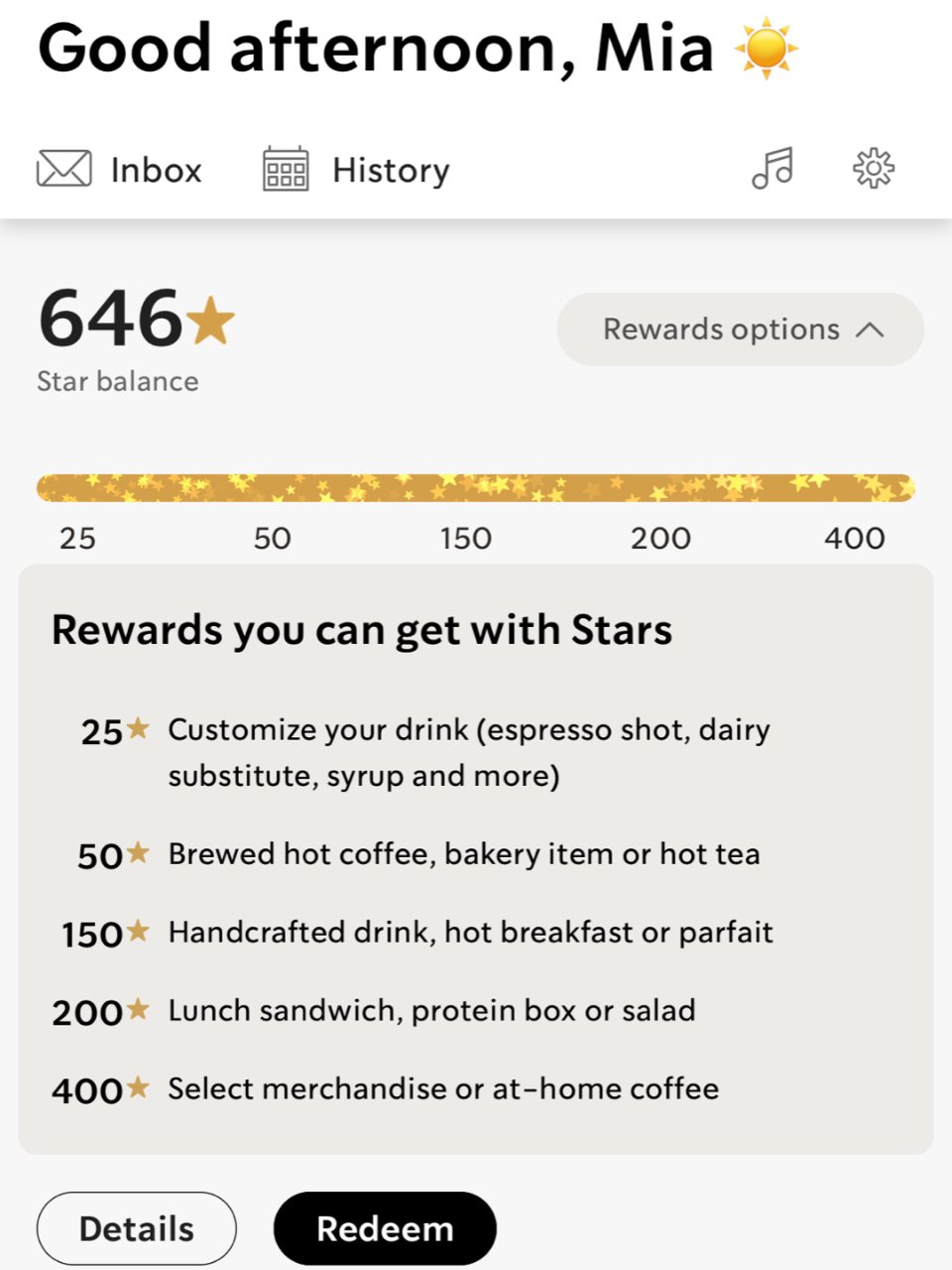Tap the star icon next to 150 reward
Screen dimensions: 952x1270
138,932
